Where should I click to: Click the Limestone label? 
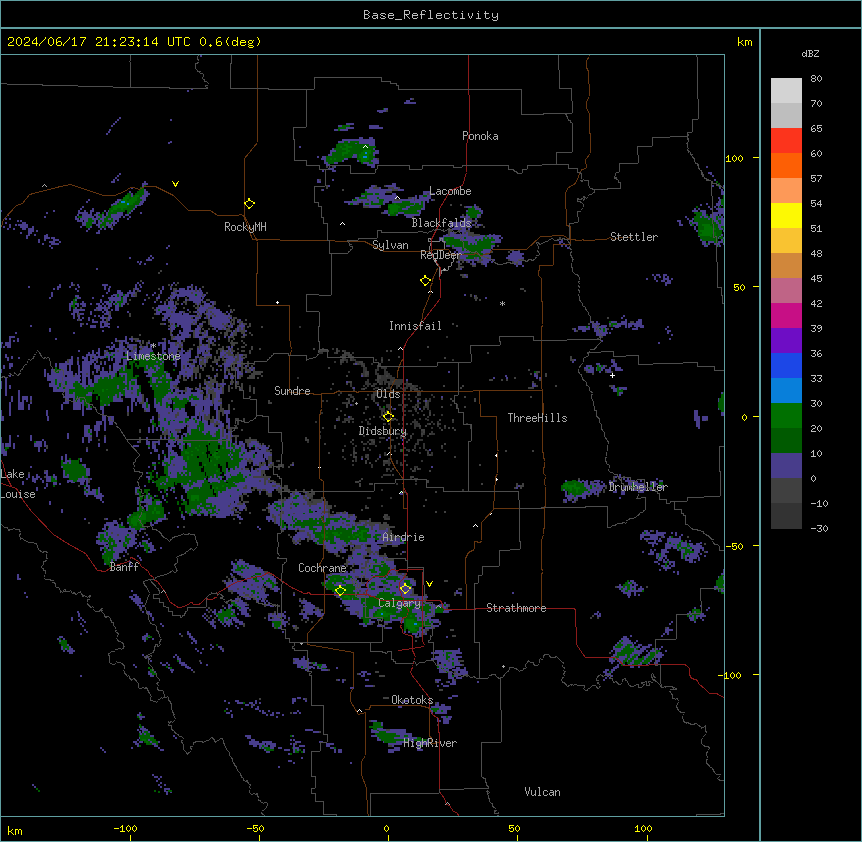tap(153, 356)
